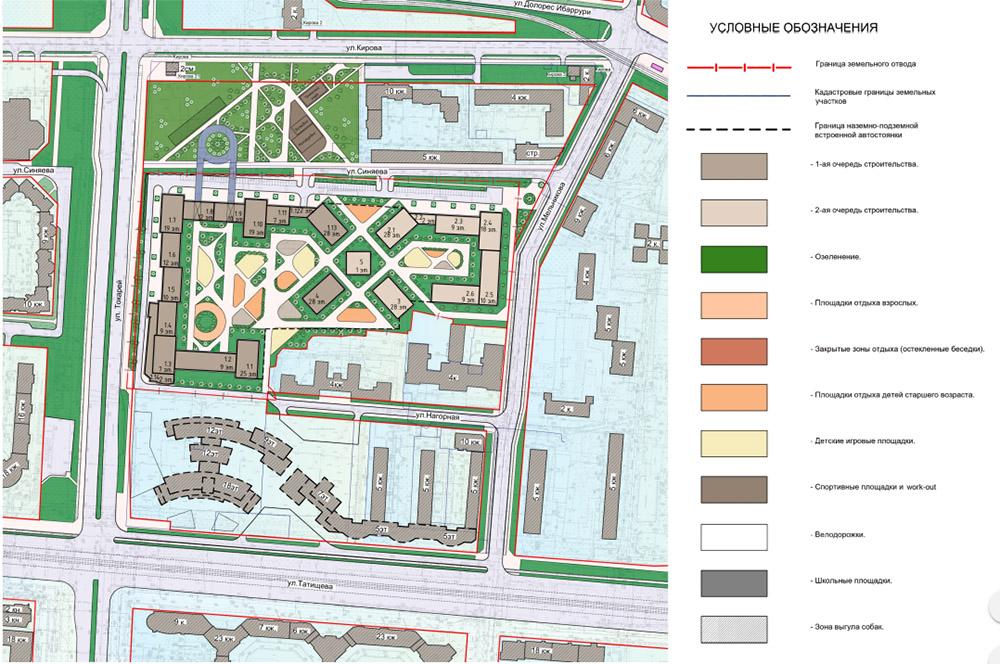Click the Условные обозначения legend heading

tap(794, 27)
